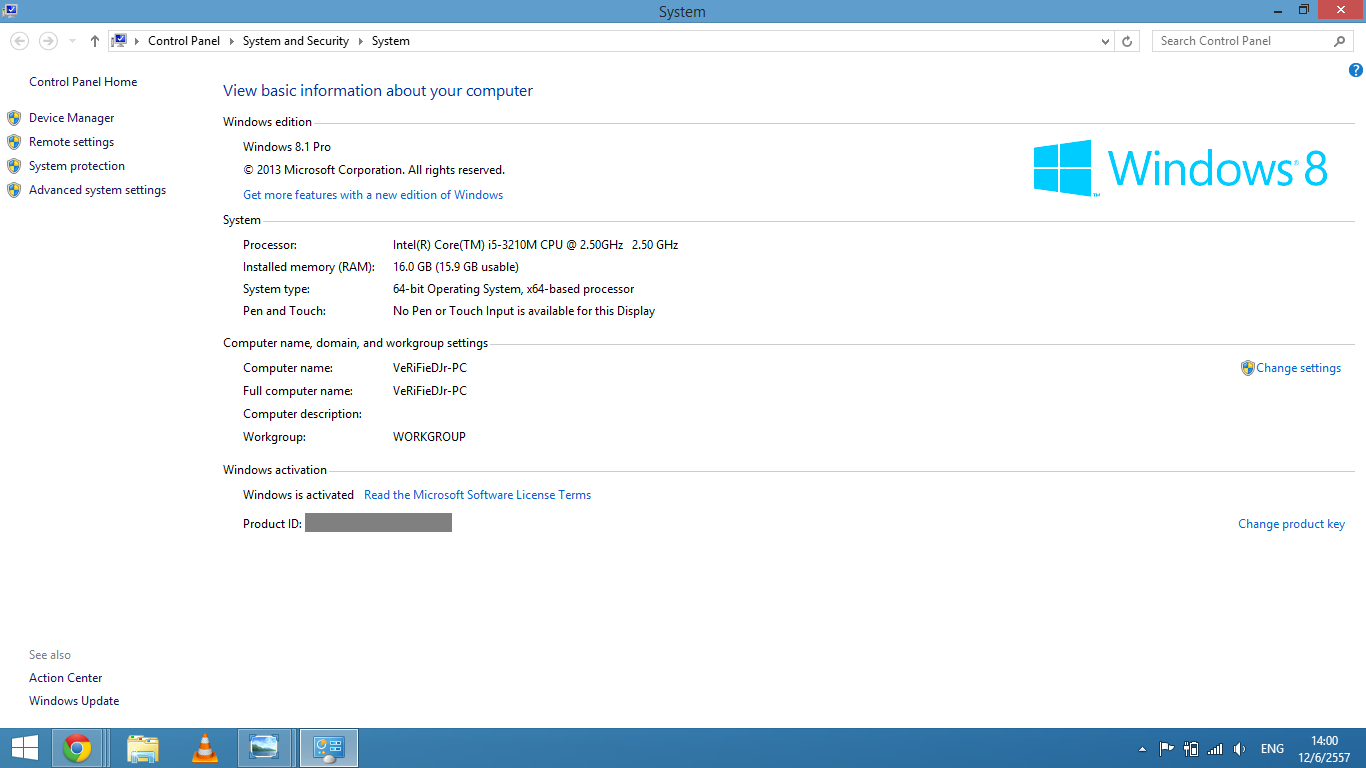Launch Google Chrome from taskbar

(77, 748)
